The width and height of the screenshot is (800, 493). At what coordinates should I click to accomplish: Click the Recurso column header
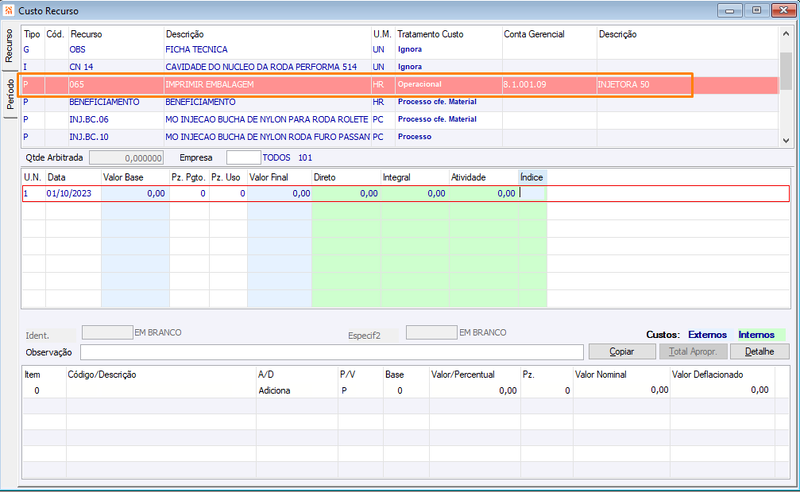(86, 34)
